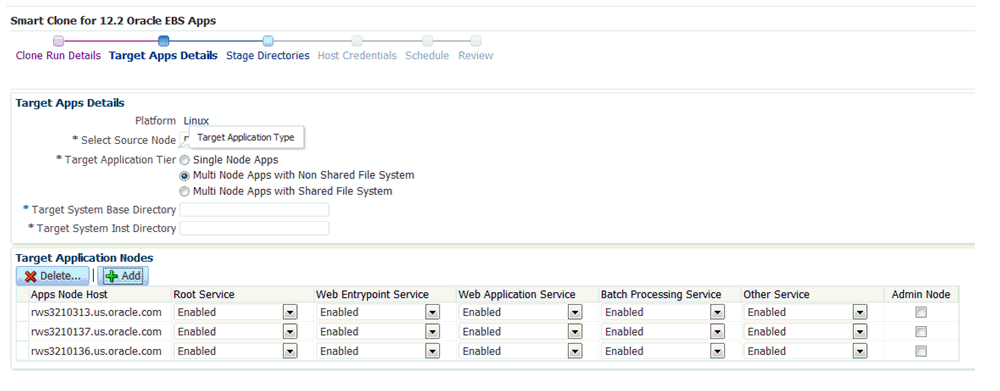Open Root Service dropdown for rws3210137
This screenshot has height=391, width=1000.
290,332
